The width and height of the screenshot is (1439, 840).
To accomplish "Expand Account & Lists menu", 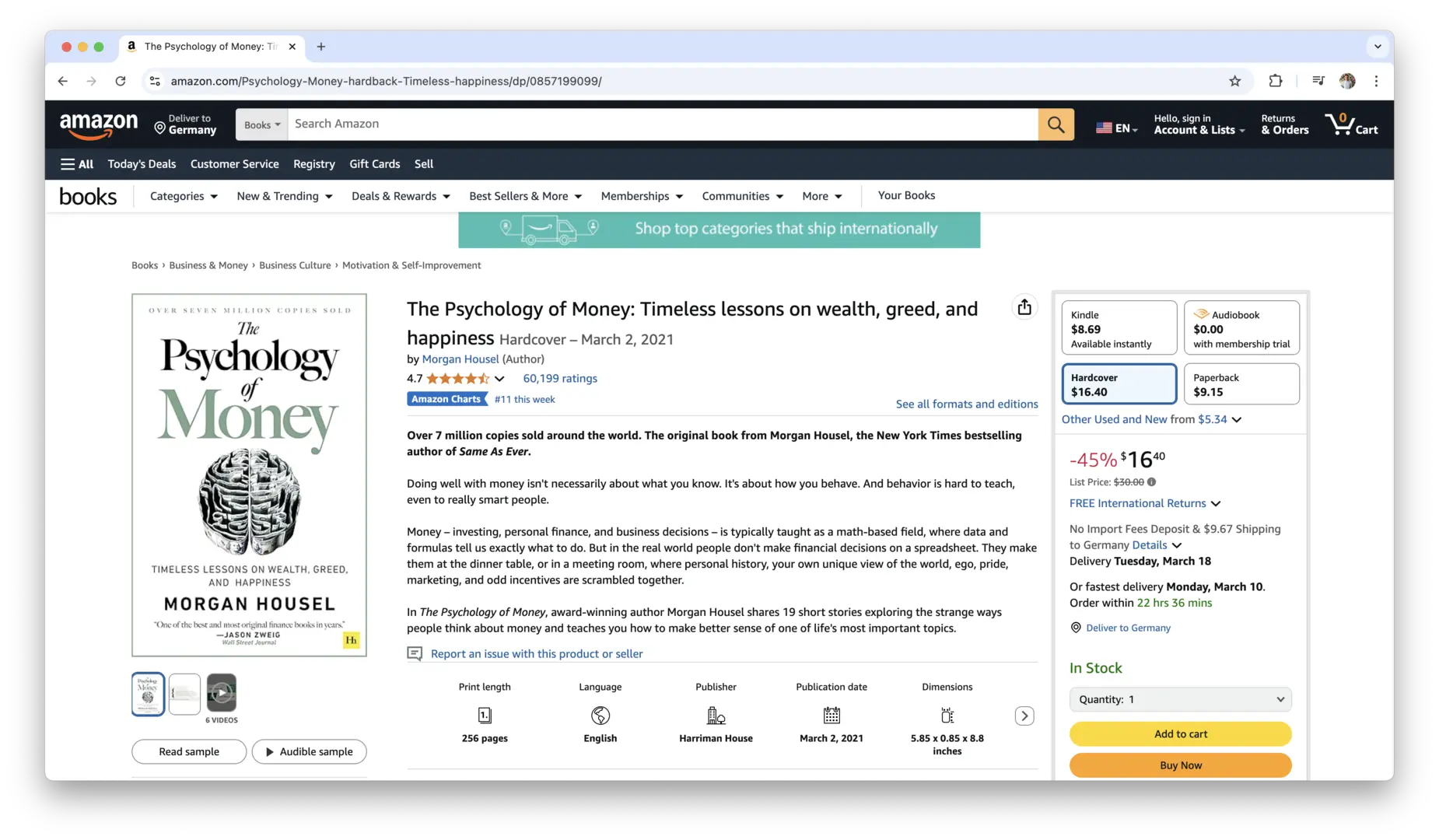I will [1199, 124].
